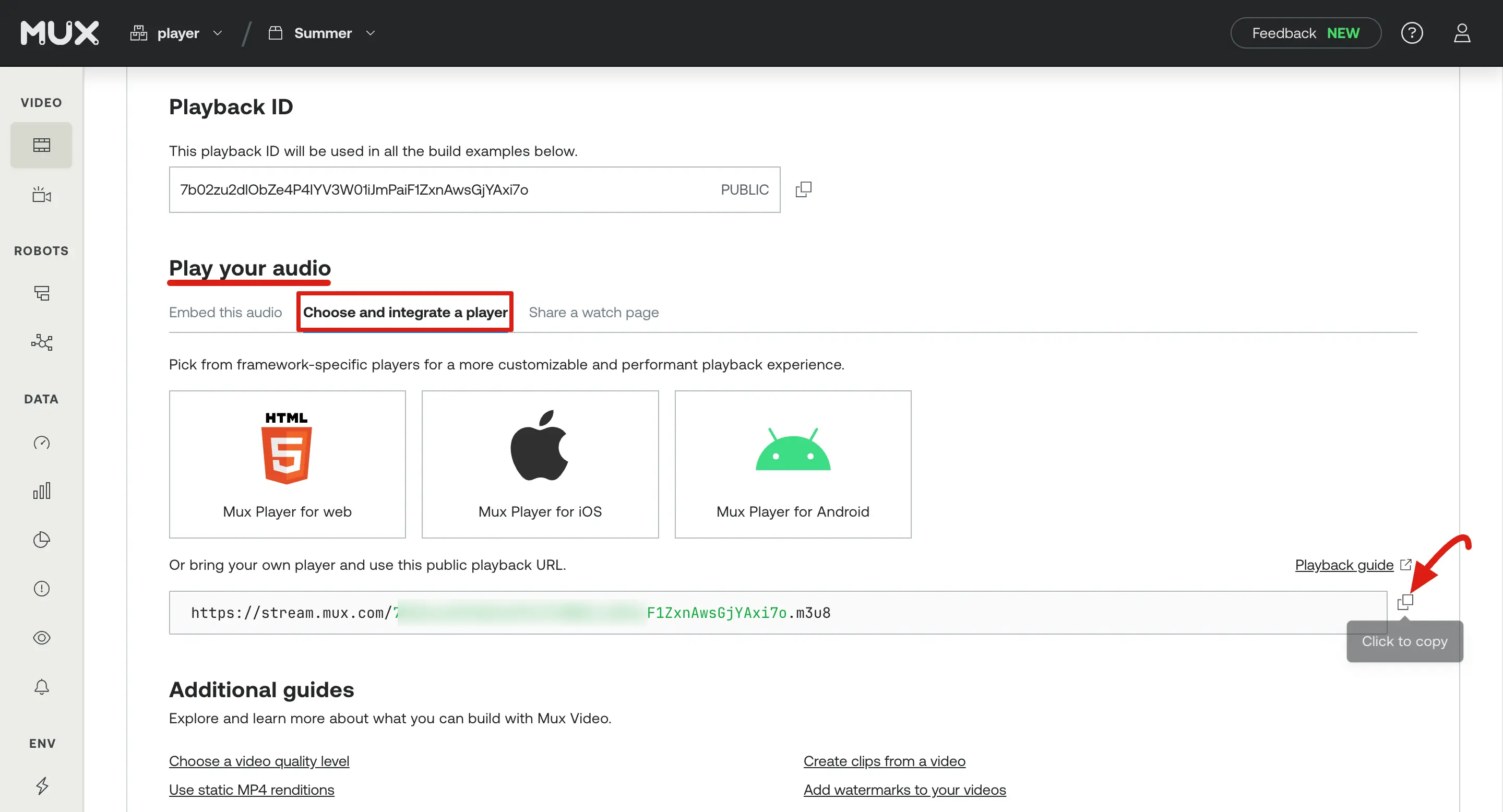Switch to Embed this audio tab
The width and height of the screenshot is (1503, 812).
225,312
